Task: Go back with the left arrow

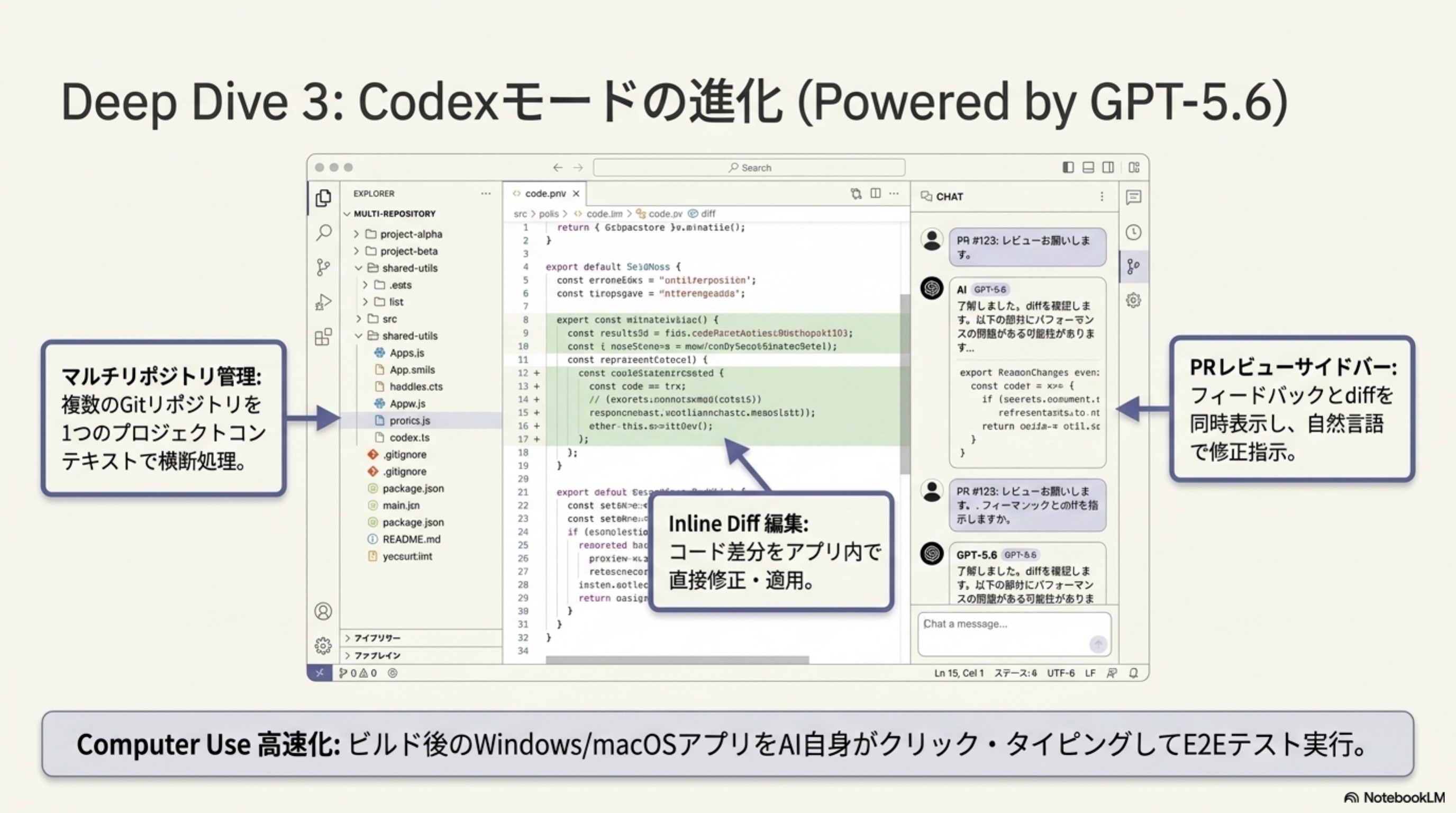Action: (558, 167)
